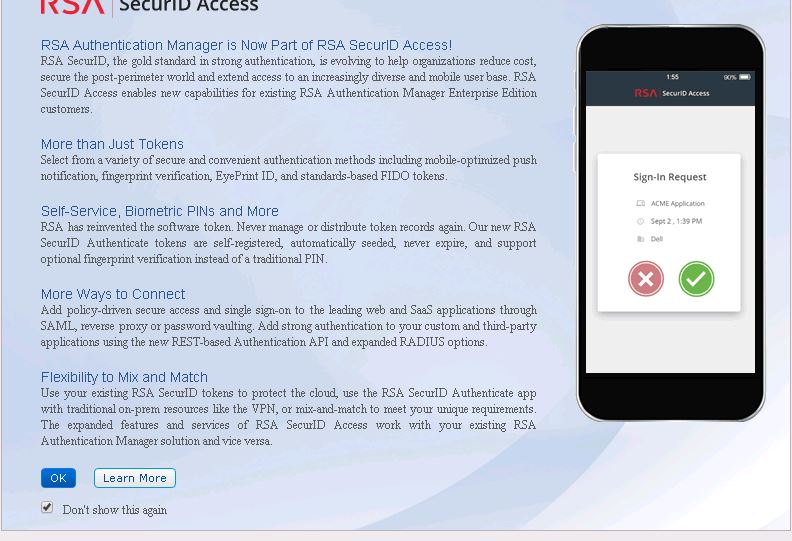Click the heading 'More than Just Tokens'

coord(112,144)
